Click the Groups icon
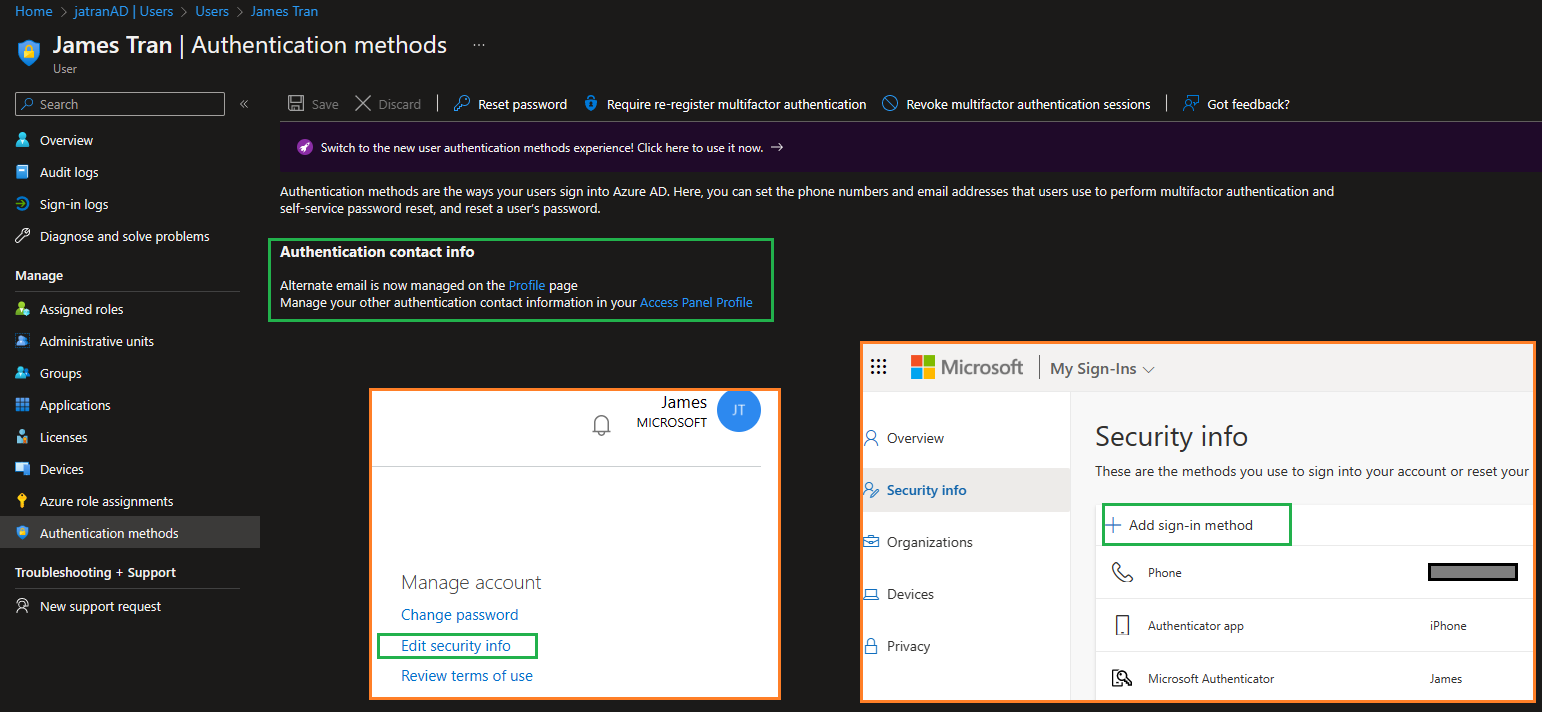This screenshot has height=712, width=1542. pyautogui.click(x=23, y=373)
